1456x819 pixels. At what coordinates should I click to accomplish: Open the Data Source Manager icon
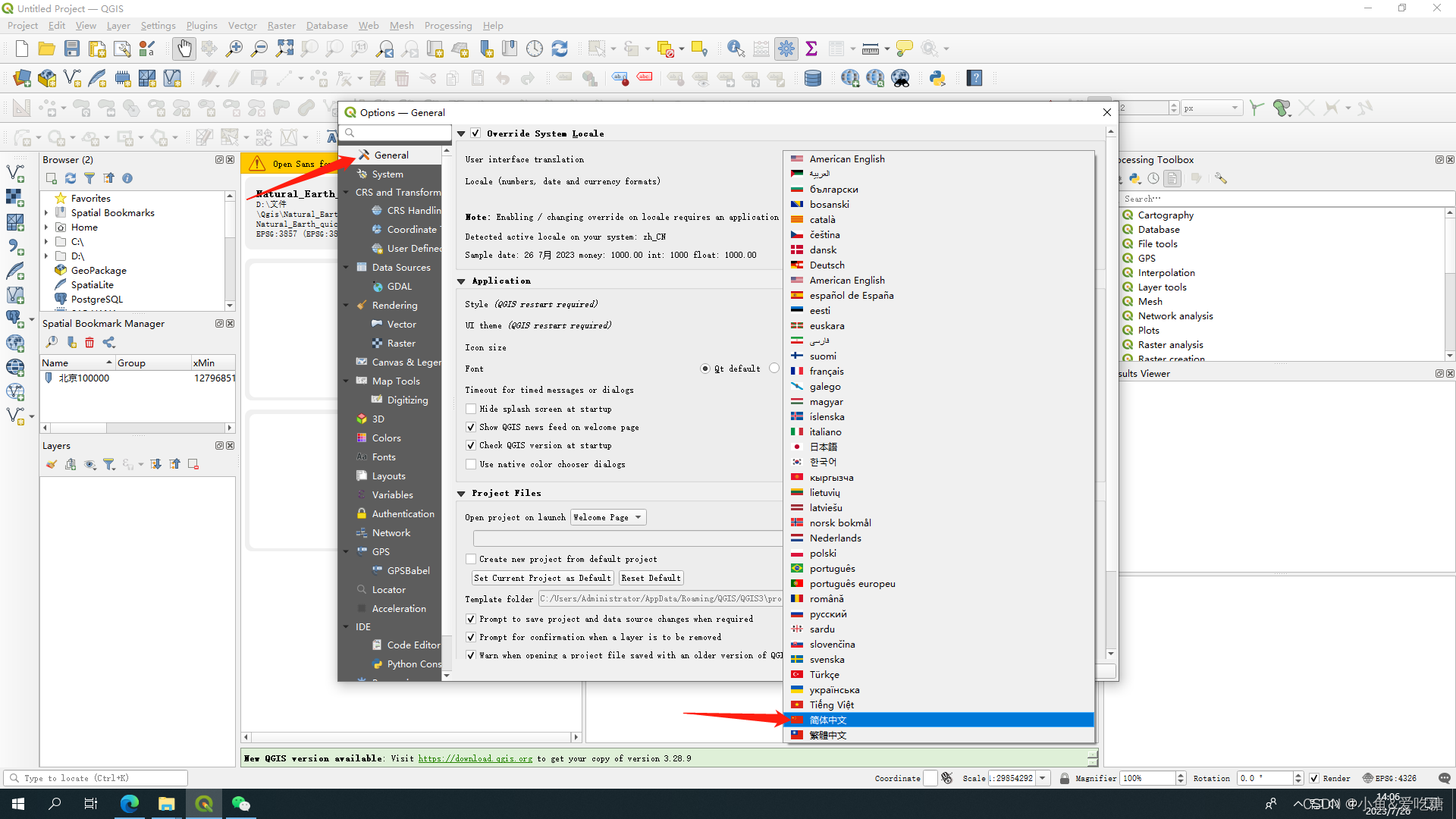click(x=22, y=78)
